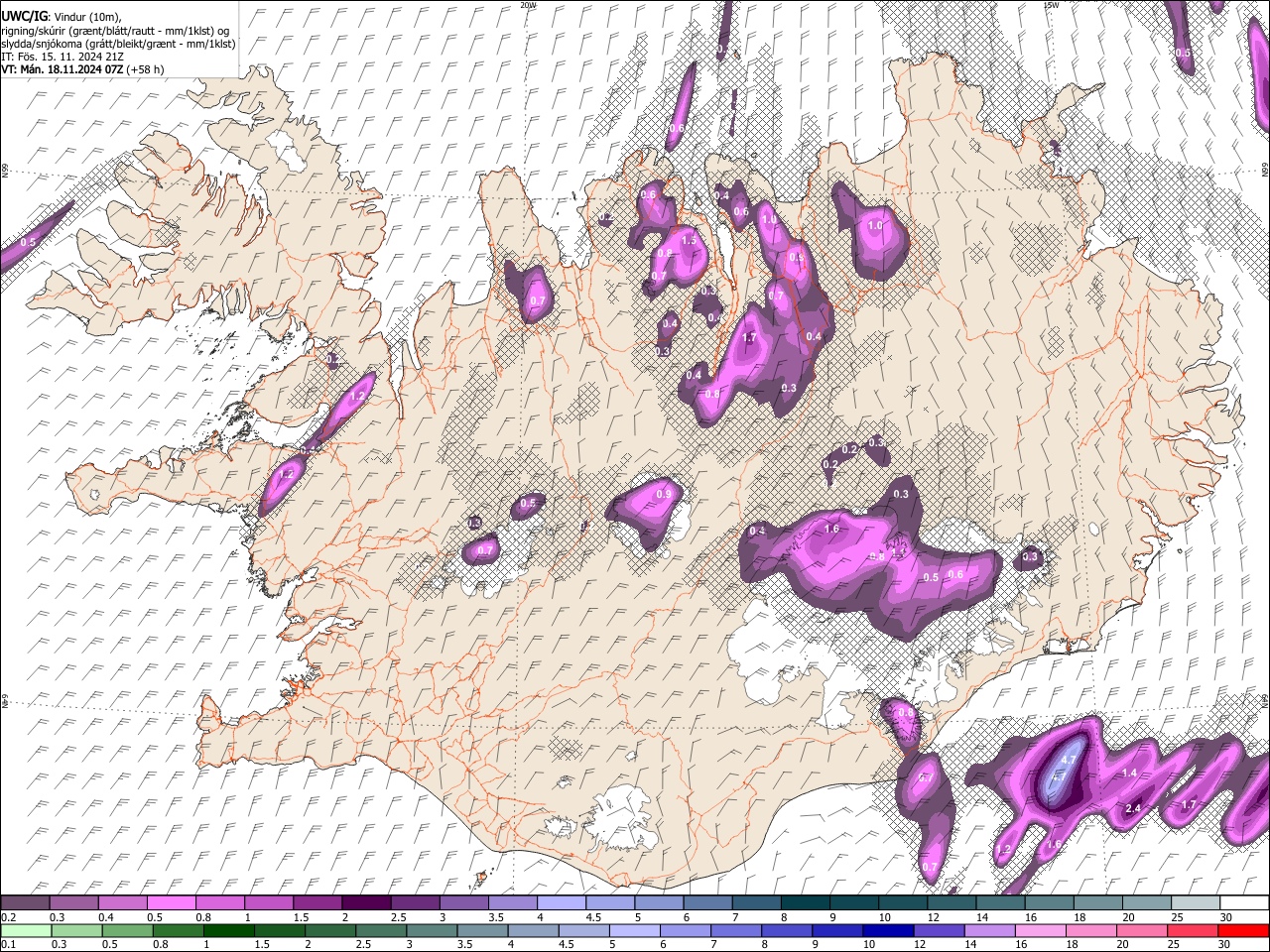Select upper legend swatch between 0.8 and 1
The height and width of the screenshot is (952, 1270).
coord(219,902)
